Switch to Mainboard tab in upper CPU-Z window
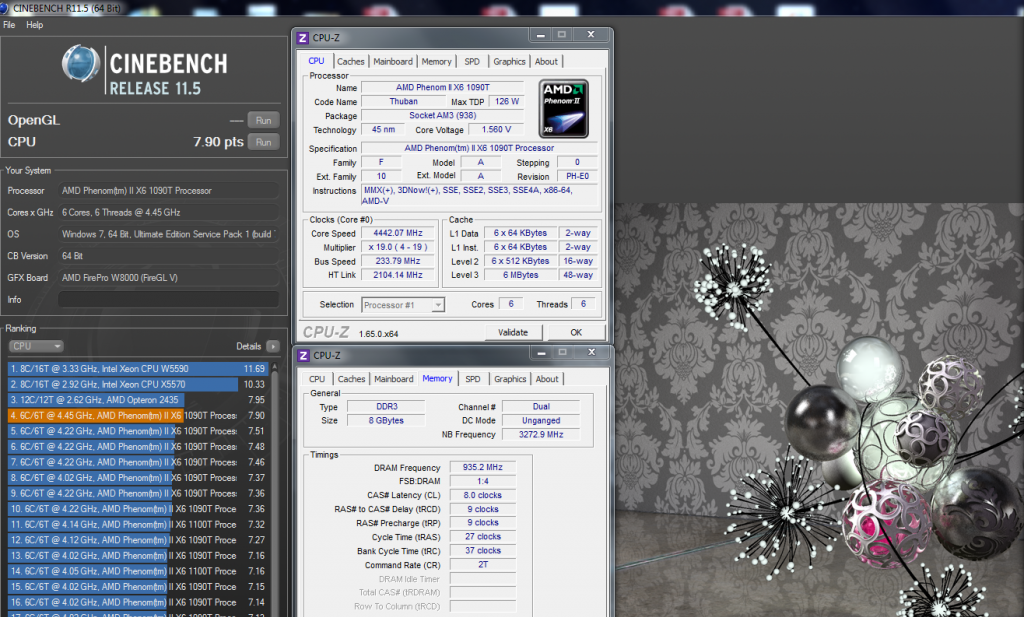Viewport: 1024px width, 617px height. pyautogui.click(x=394, y=62)
